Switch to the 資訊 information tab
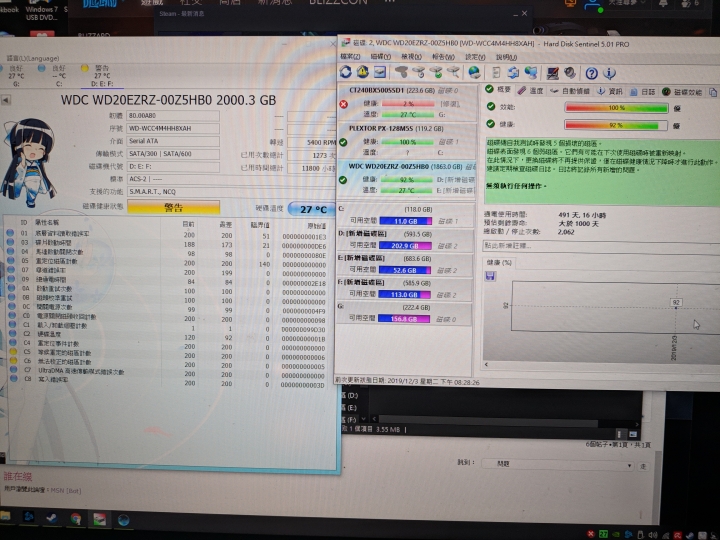 pos(610,91)
